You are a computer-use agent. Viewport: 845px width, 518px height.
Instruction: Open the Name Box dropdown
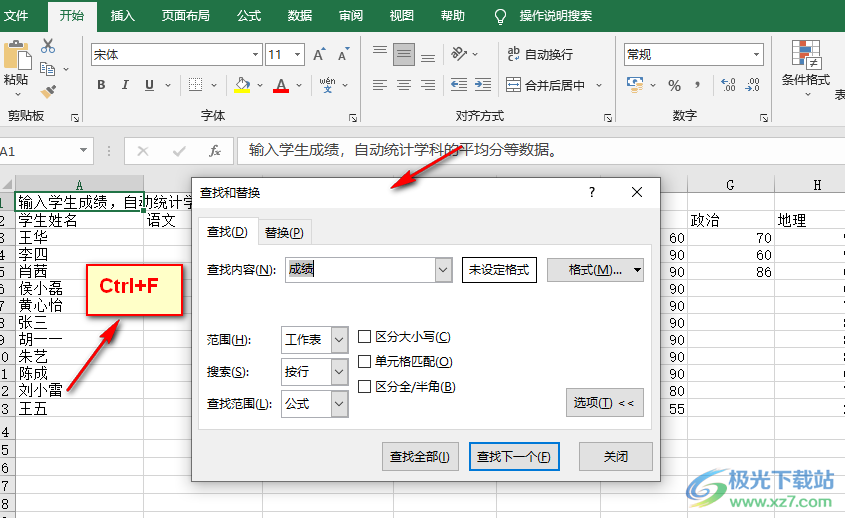pyautogui.click(x=84, y=150)
